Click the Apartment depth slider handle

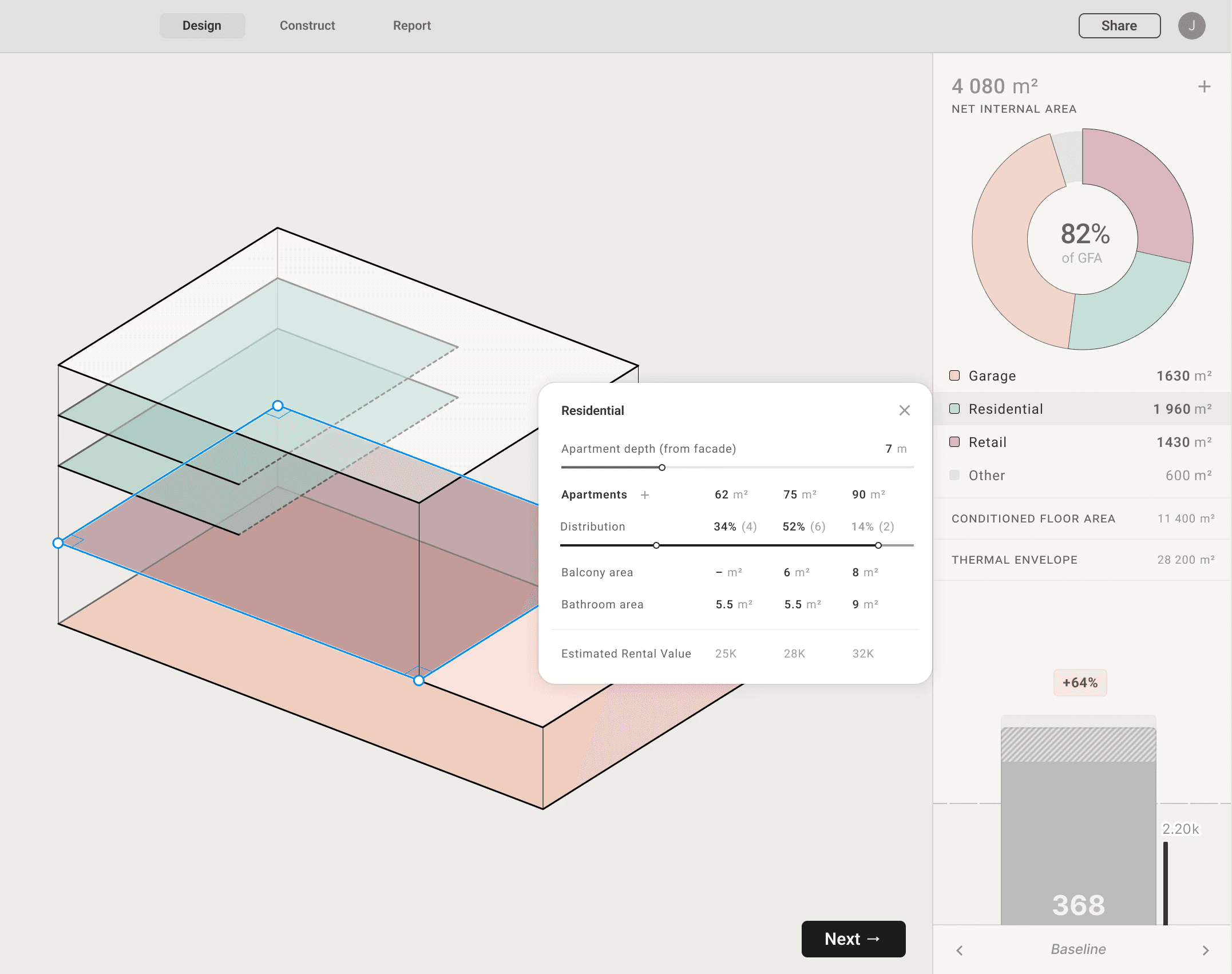point(663,468)
